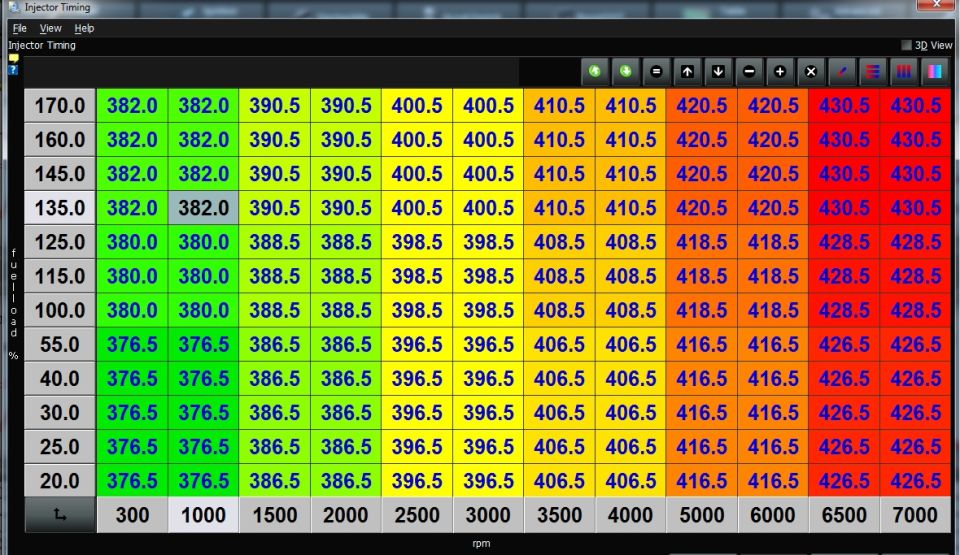960x555 pixels.
Task: Click the X multiply cells button
Action: [x=811, y=72]
